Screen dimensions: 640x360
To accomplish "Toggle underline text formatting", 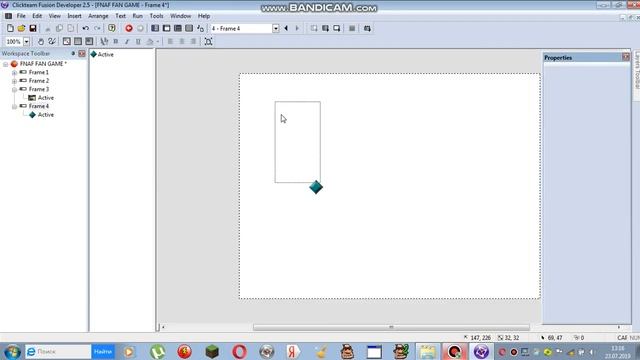I will click(x=138, y=42).
